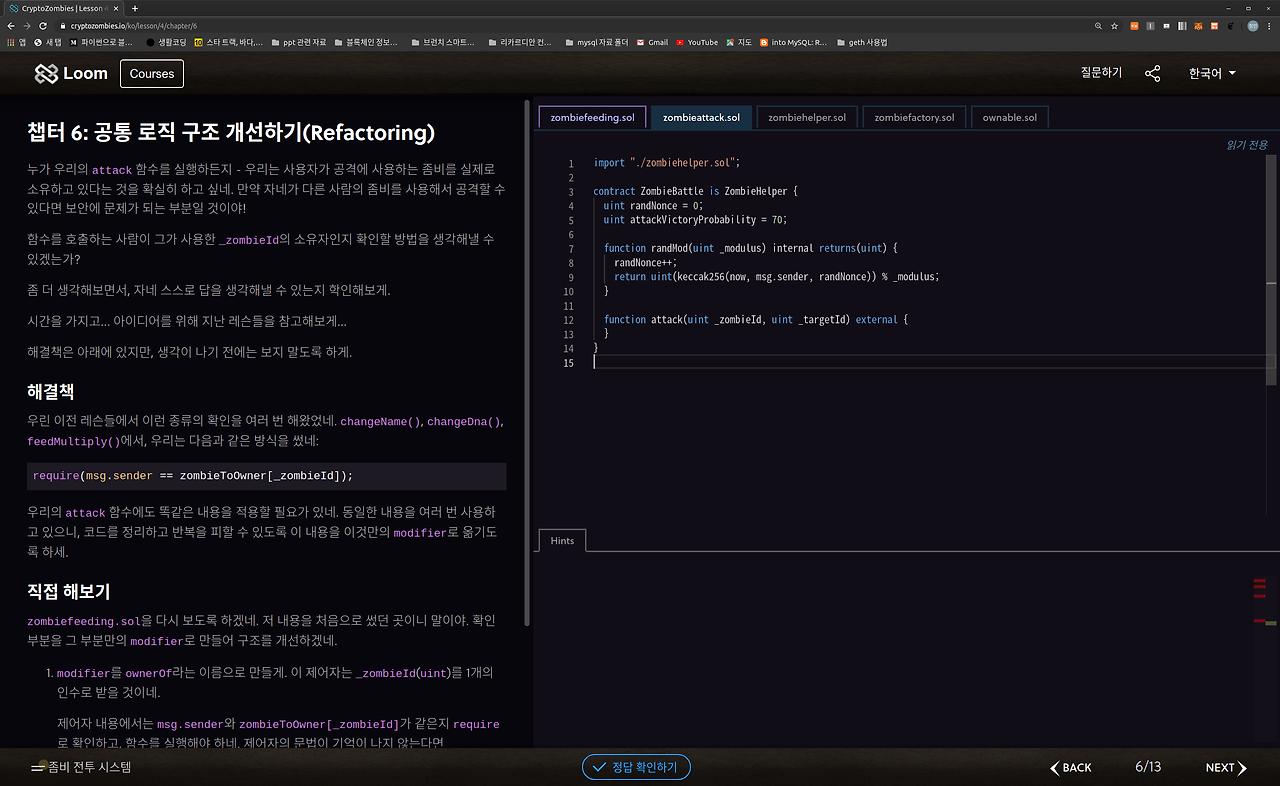Click the zoom magnifier icon in address bar

click(x=1098, y=26)
